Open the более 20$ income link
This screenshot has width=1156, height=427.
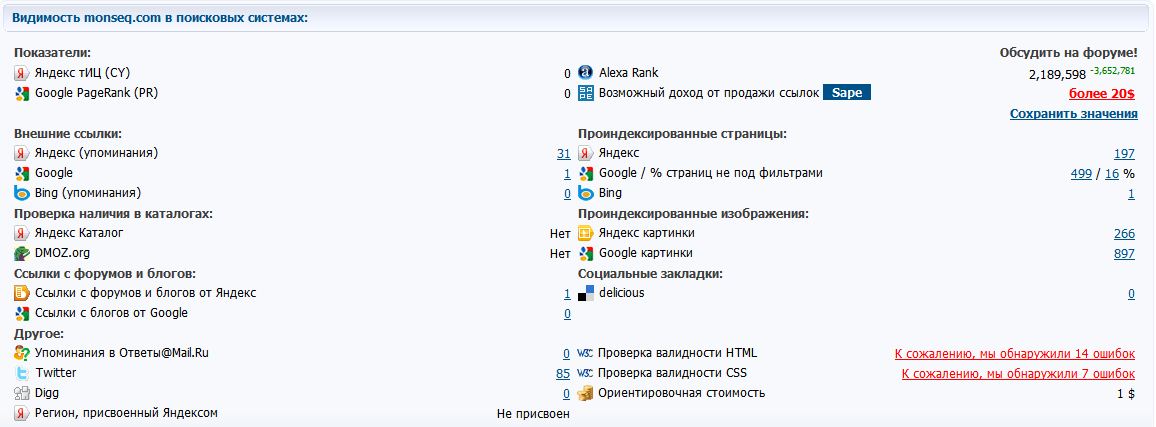(1101, 94)
